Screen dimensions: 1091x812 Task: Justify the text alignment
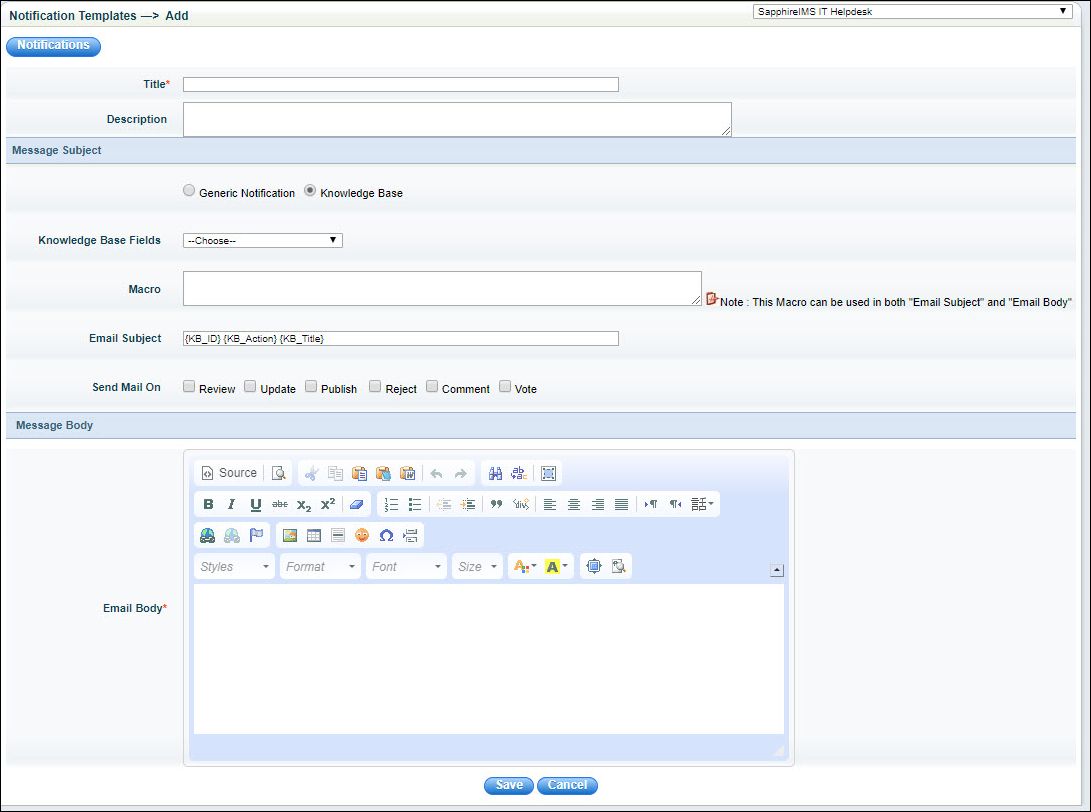[x=621, y=504]
